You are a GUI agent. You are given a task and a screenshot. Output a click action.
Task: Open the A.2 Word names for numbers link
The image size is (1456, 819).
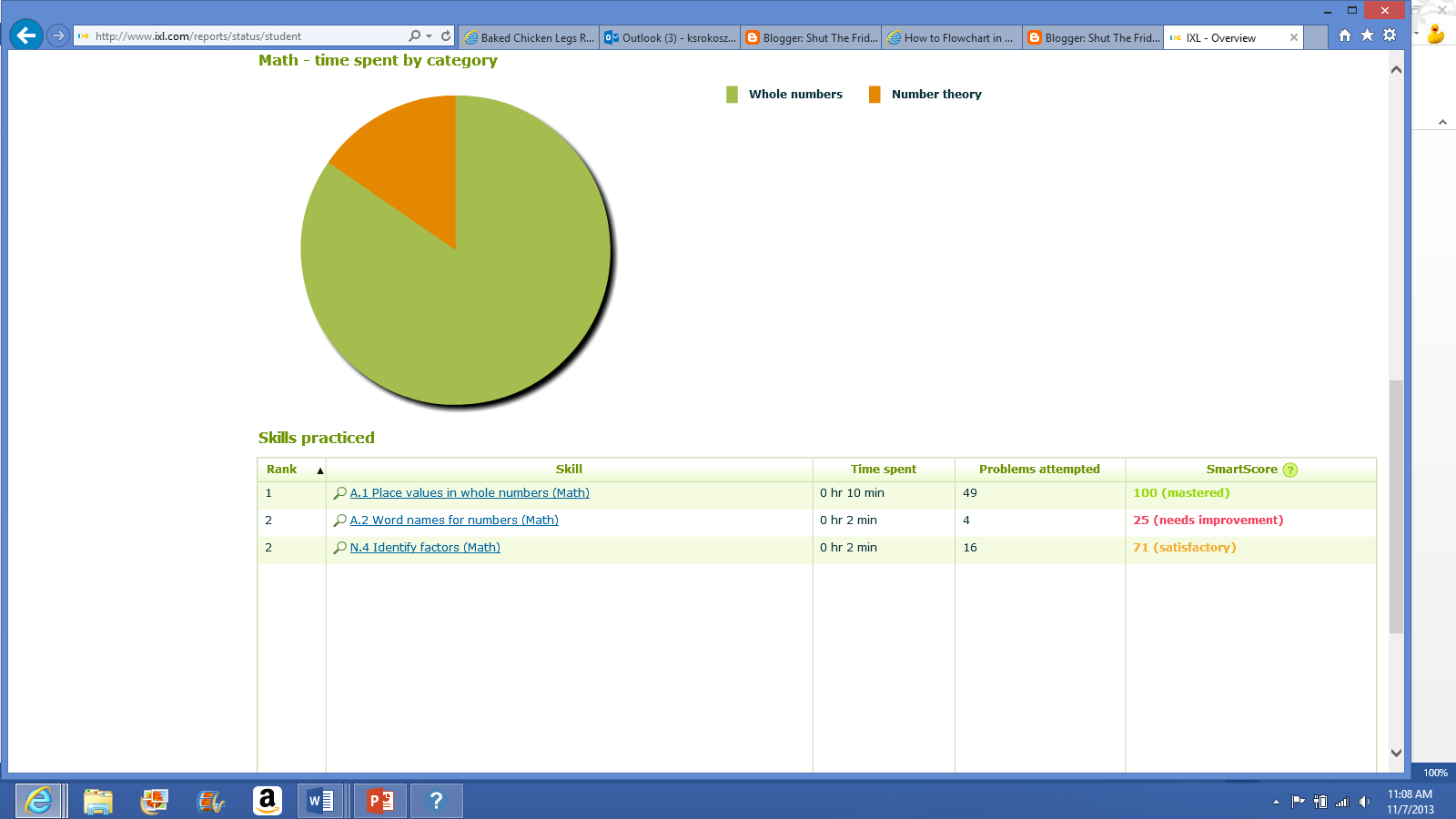(454, 520)
